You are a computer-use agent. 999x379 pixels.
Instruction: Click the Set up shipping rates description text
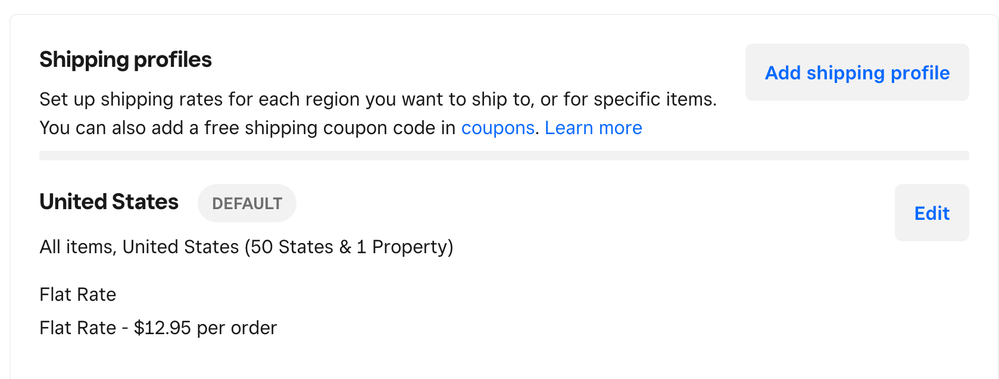pos(378,100)
